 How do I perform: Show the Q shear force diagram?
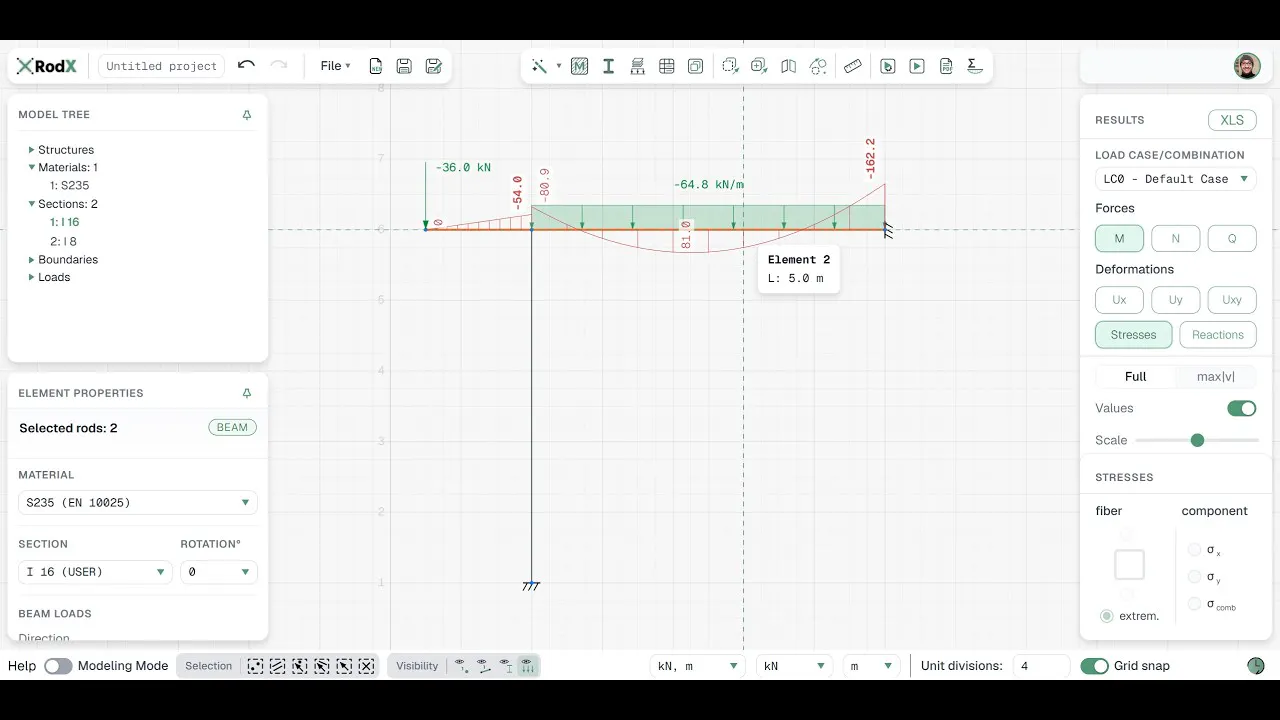pos(1232,239)
